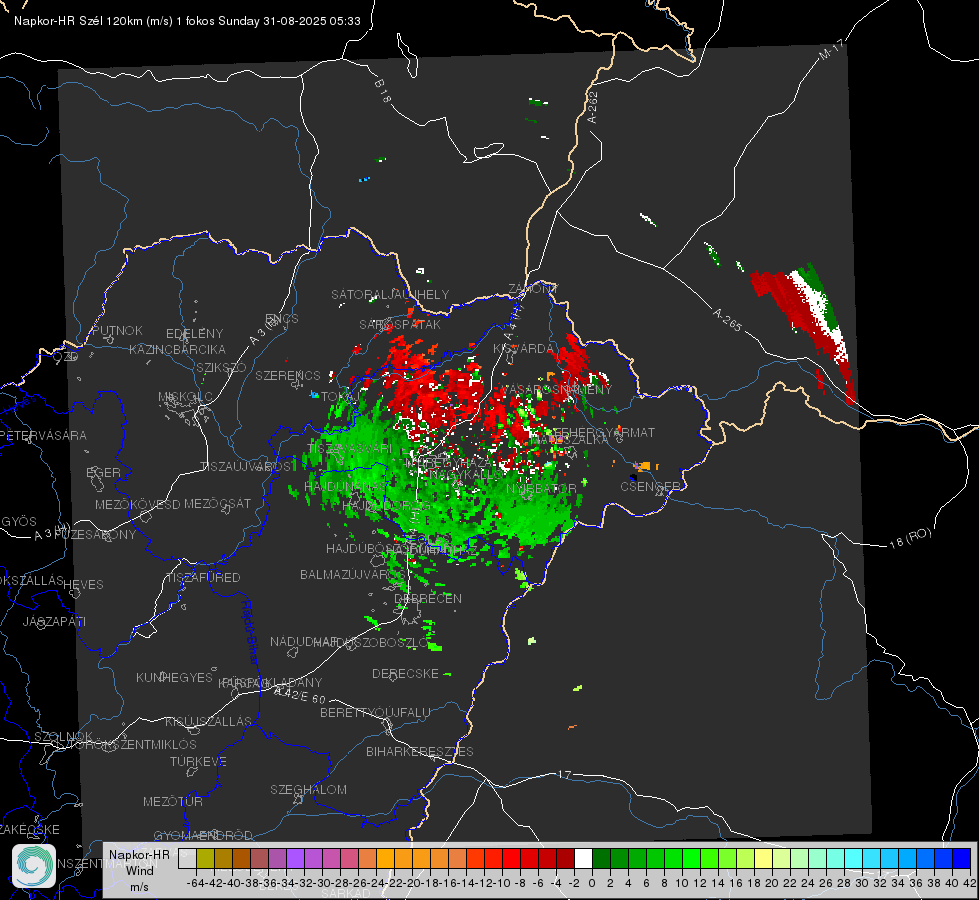Click the SZIKSZÓ town label
Image resolution: width=979 pixels, height=900 pixels.
[x=222, y=367]
